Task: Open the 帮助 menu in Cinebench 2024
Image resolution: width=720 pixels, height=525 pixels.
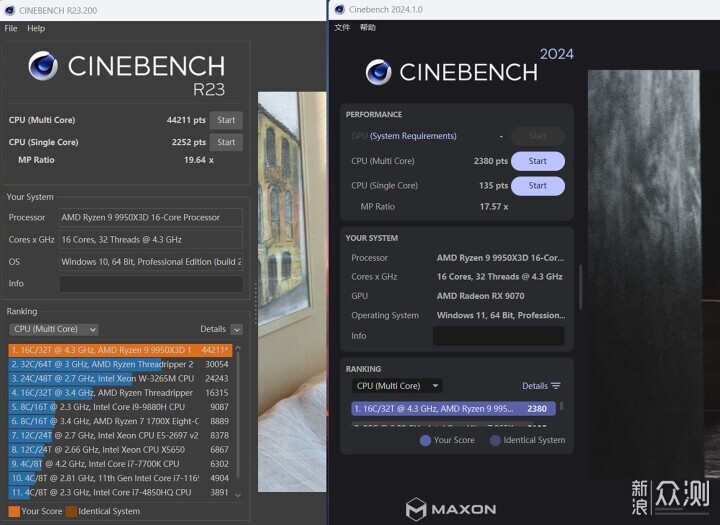Action: click(x=368, y=28)
